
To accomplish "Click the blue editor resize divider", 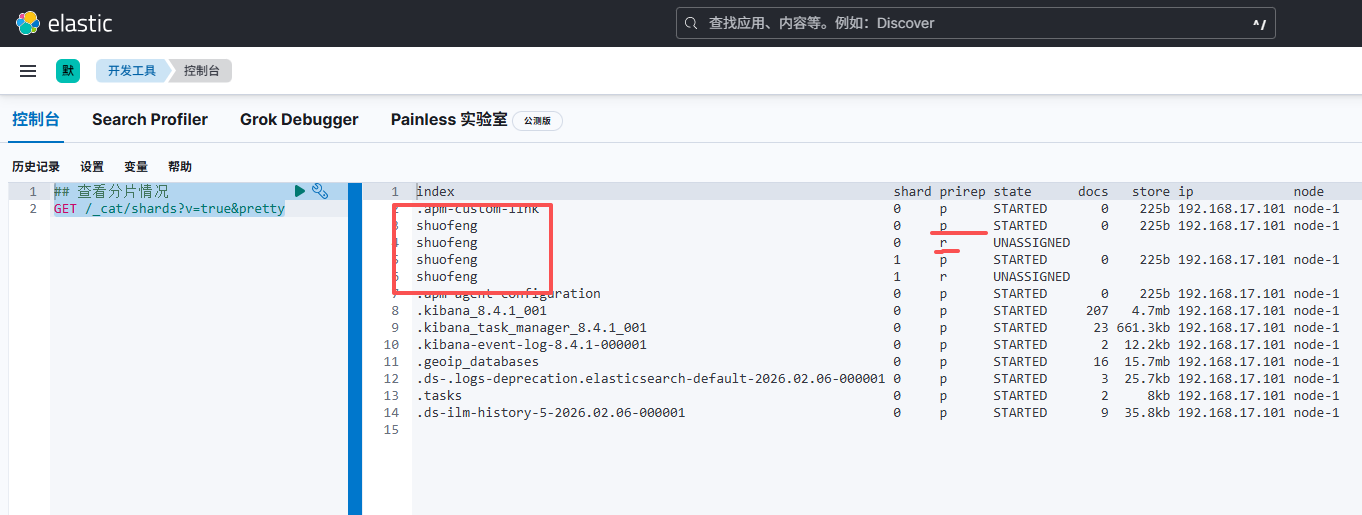I will (354, 348).
